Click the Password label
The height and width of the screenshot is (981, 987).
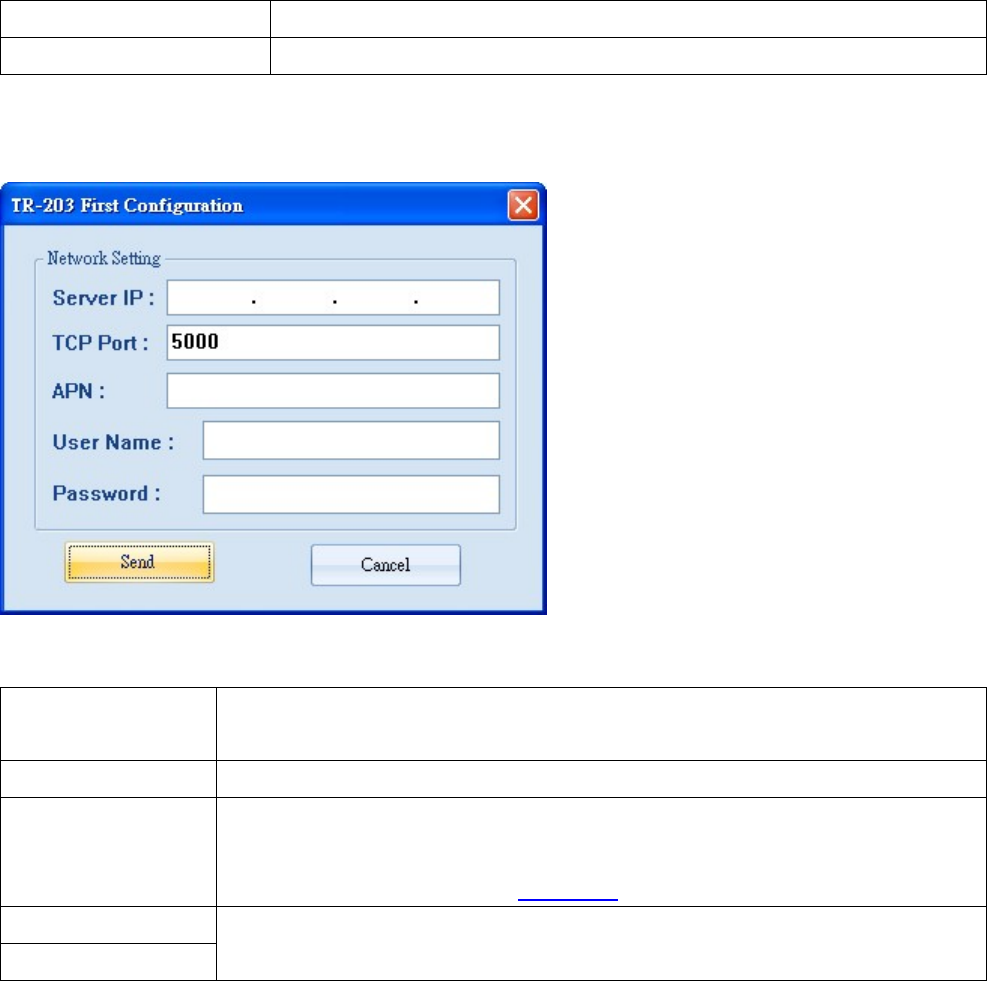(106, 493)
